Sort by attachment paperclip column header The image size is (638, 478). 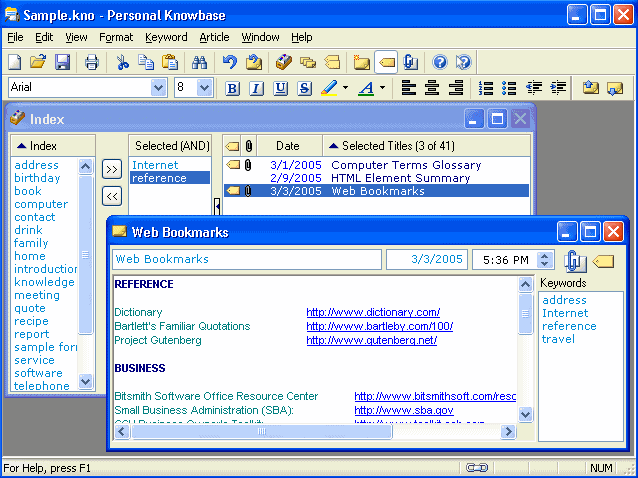(x=249, y=146)
